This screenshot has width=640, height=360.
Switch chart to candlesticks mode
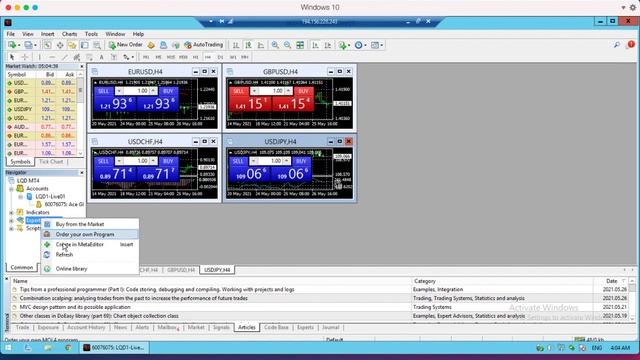(248, 45)
